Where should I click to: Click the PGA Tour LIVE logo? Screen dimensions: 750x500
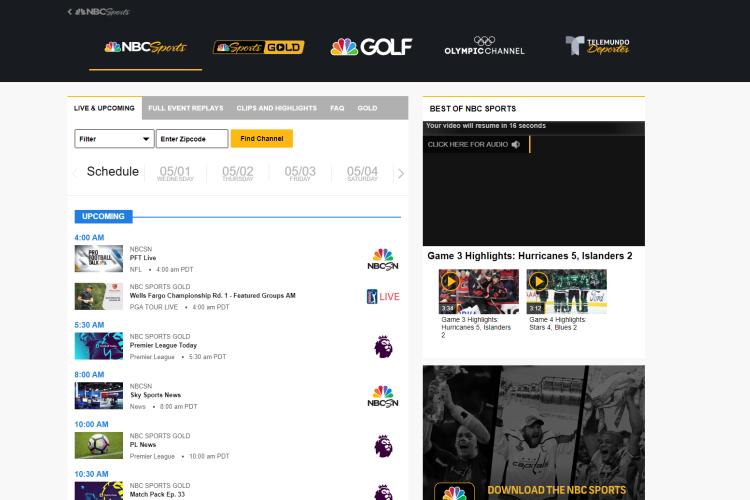click(x=383, y=297)
